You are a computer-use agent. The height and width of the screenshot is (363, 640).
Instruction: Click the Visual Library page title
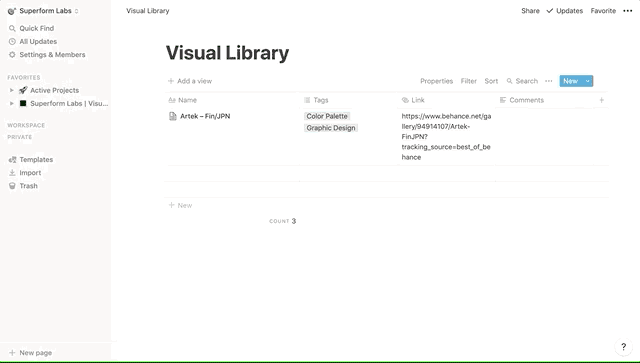point(227,53)
